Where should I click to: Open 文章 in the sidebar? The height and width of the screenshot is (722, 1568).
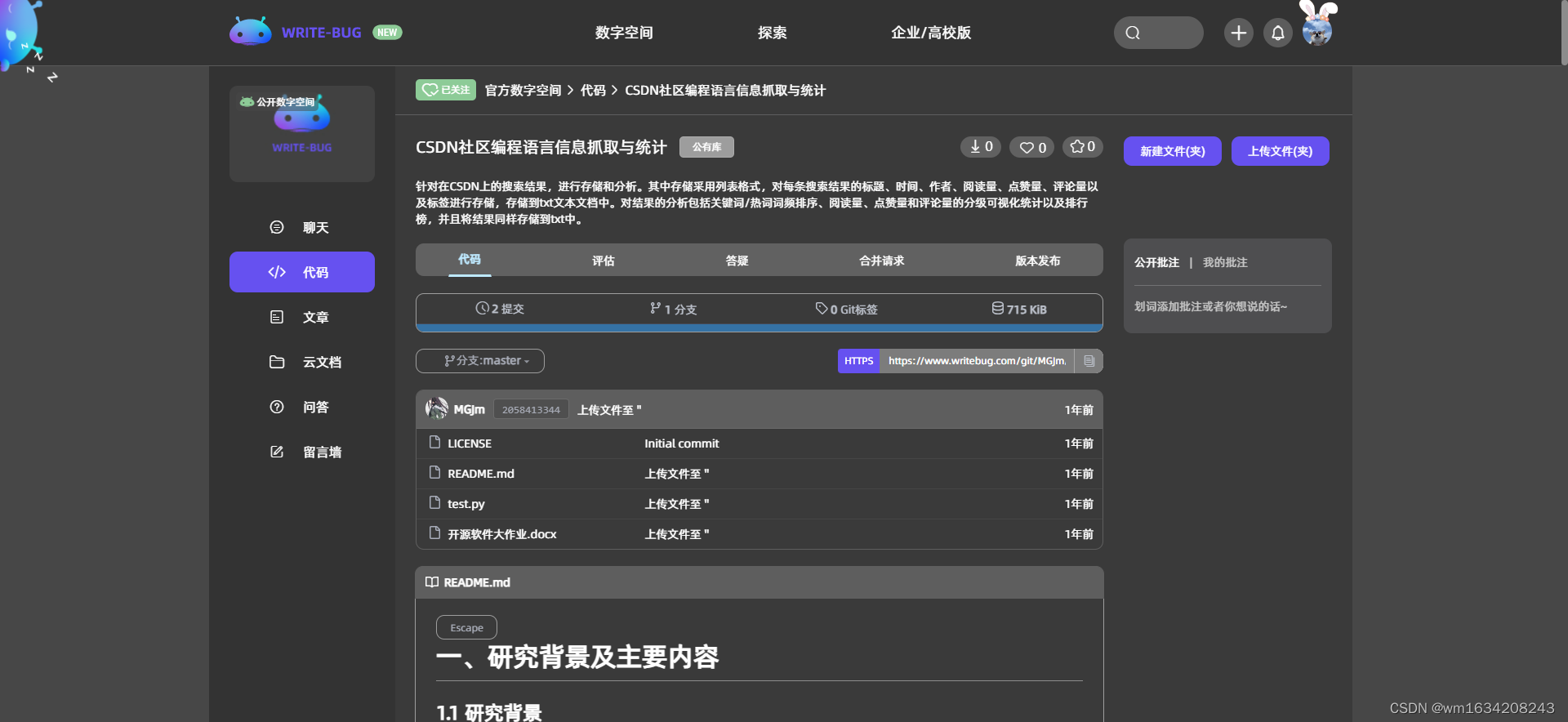302,317
